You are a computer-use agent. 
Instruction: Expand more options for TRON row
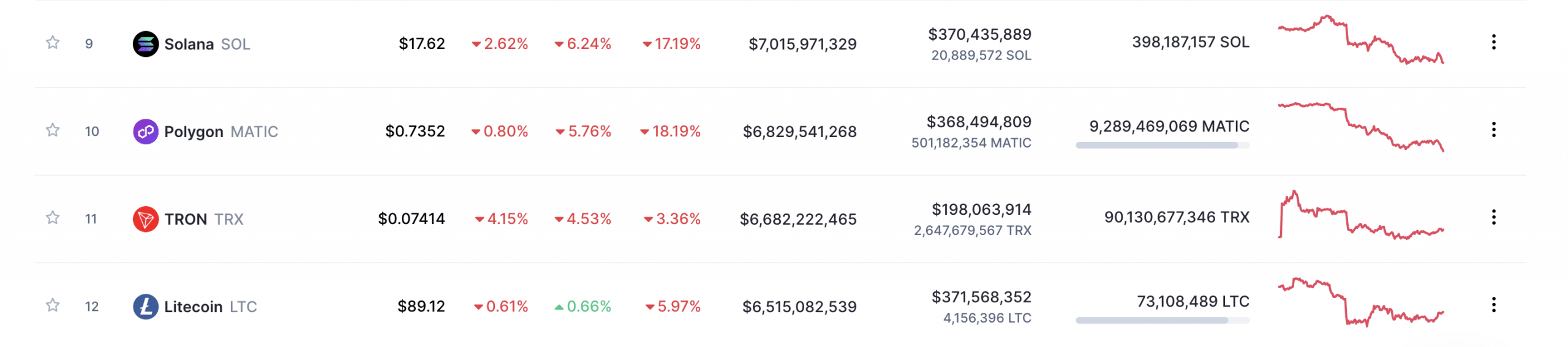(x=1493, y=217)
